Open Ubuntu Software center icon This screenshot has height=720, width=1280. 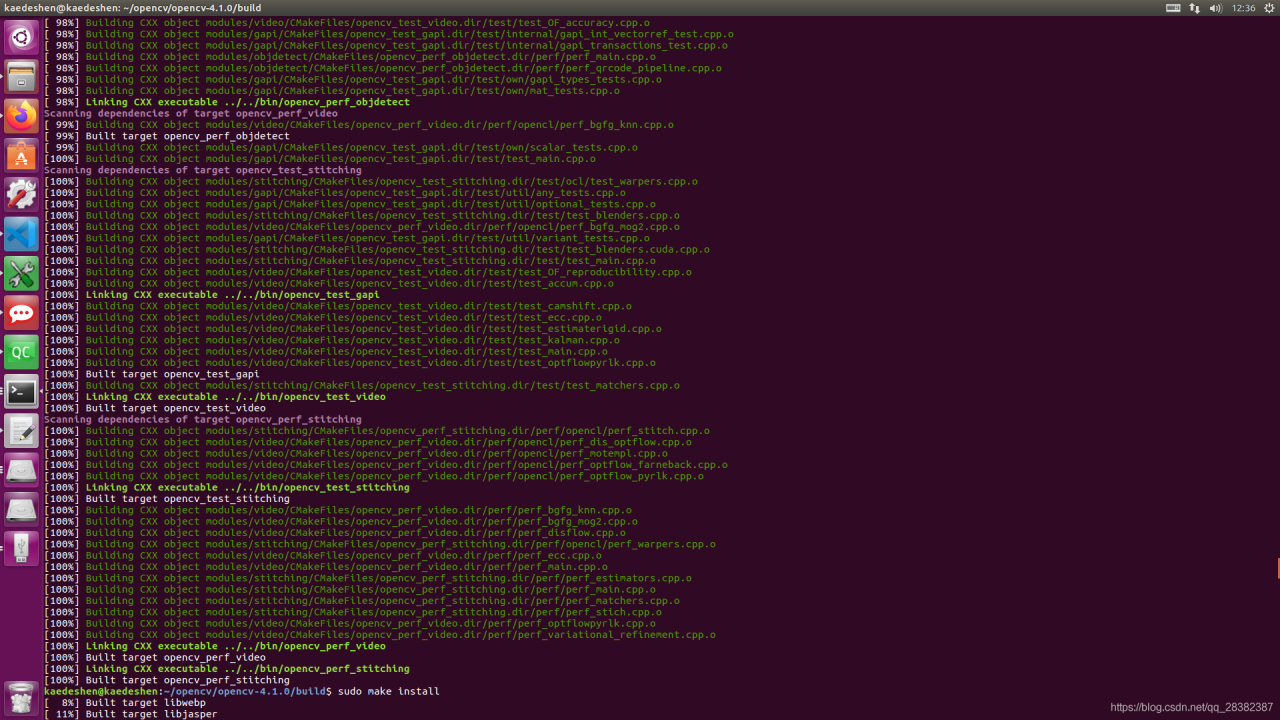(x=21, y=155)
